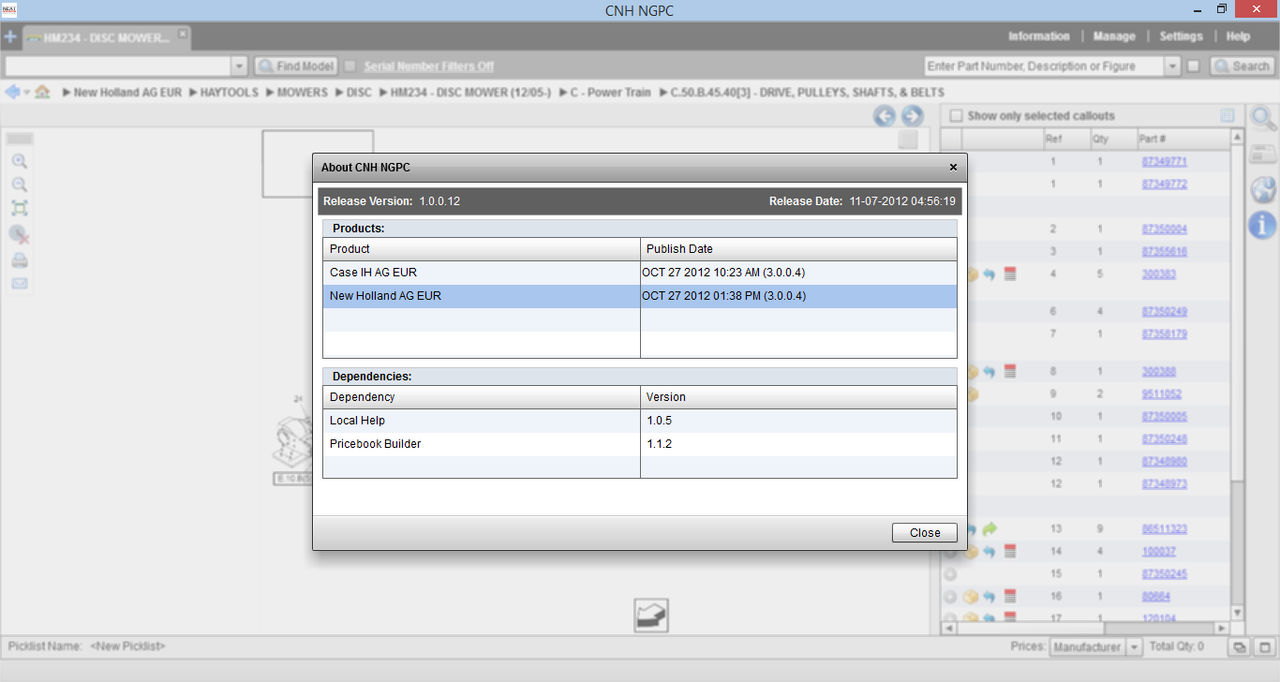This screenshot has width=1280, height=682.
Task: Click Serial Number Filters Off link
Action: click(x=429, y=66)
